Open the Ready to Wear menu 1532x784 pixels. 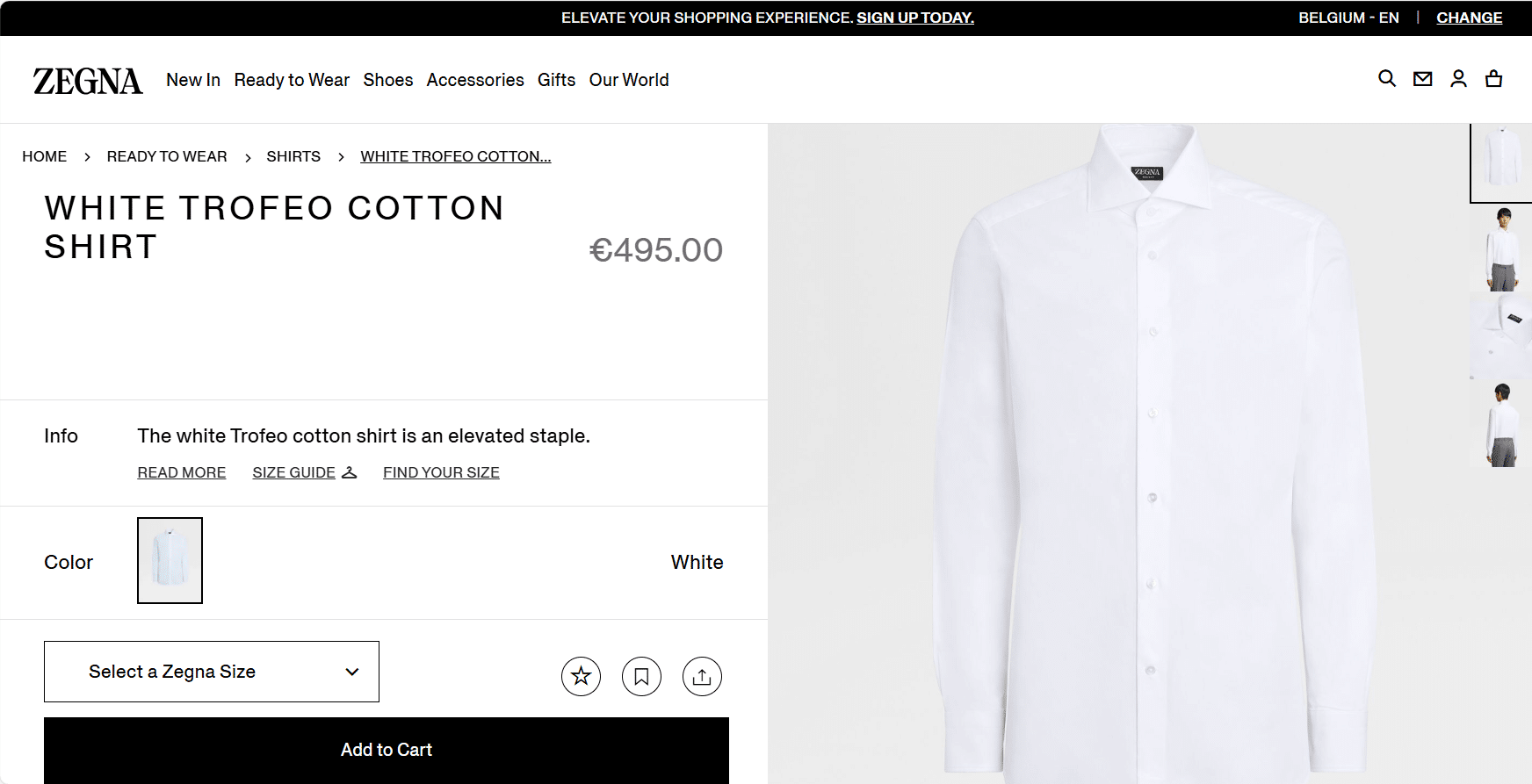click(x=292, y=80)
